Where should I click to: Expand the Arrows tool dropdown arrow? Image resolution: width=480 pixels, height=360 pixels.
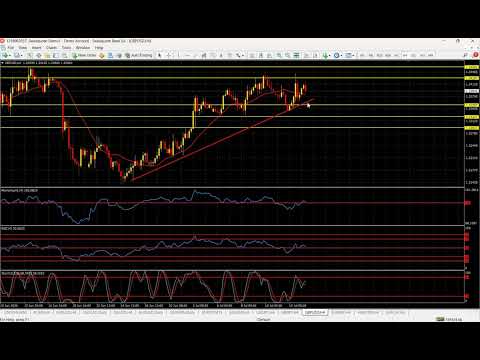[243, 55]
